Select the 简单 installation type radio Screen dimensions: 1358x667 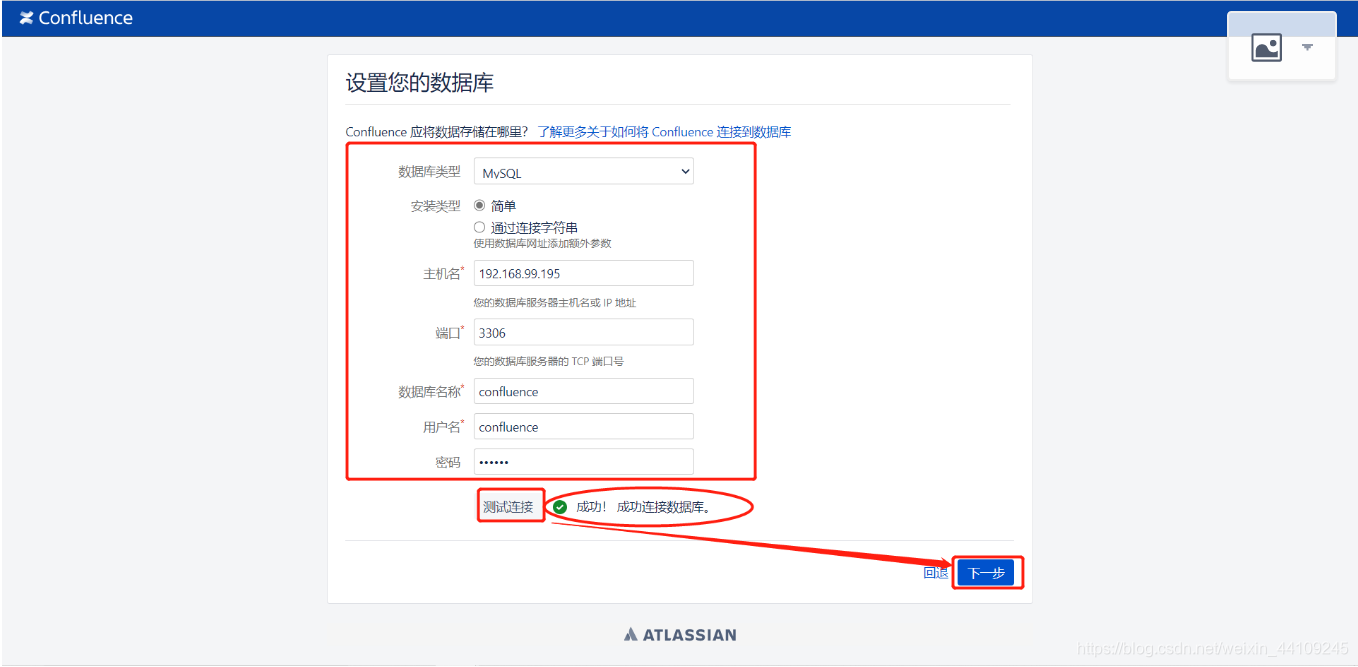pos(479,205)
